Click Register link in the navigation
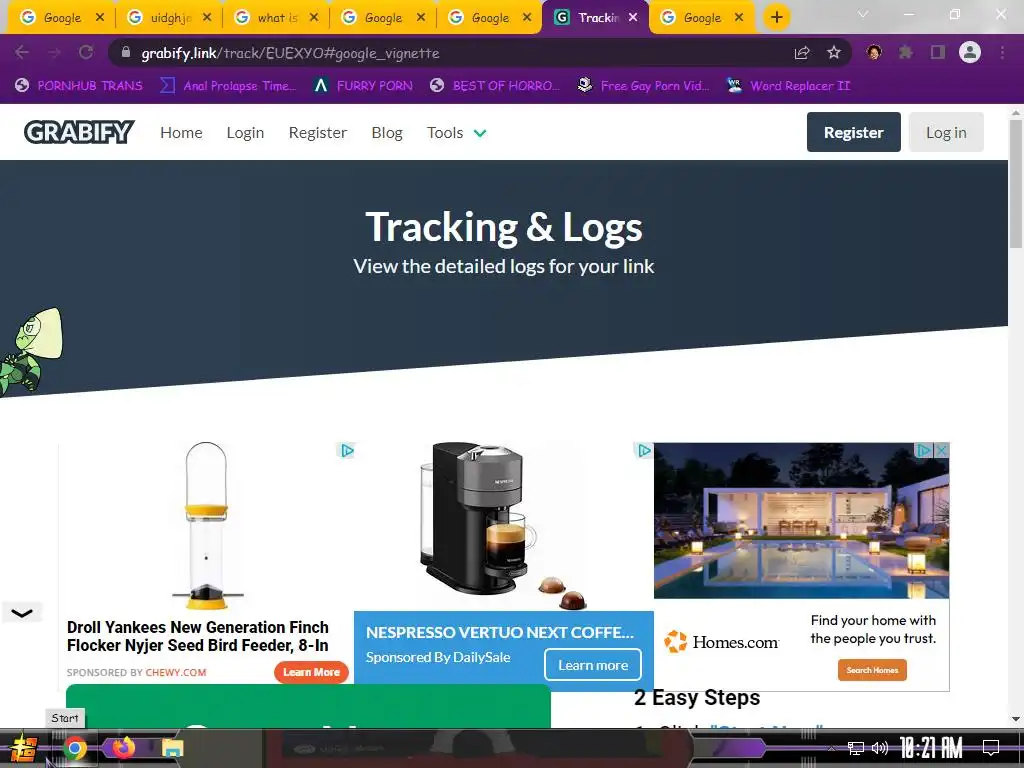 [317, 133]
